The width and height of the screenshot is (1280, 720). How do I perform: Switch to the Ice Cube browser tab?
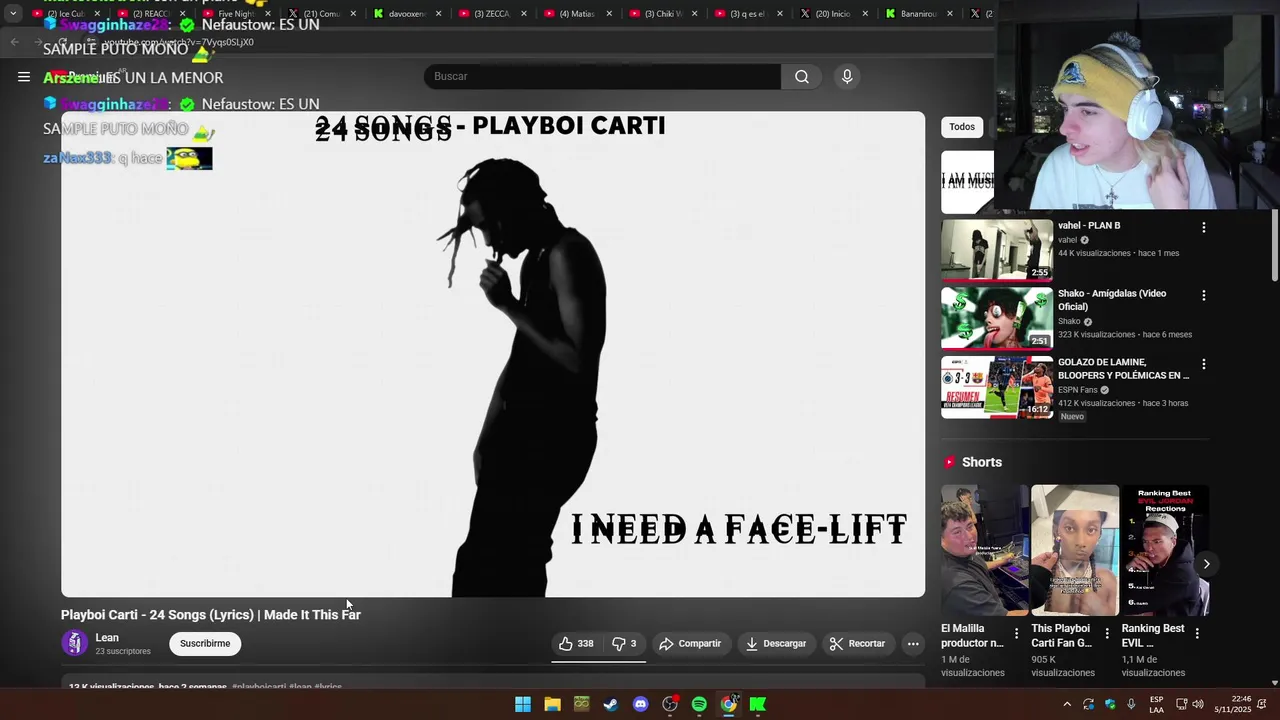tap(65, 14)
